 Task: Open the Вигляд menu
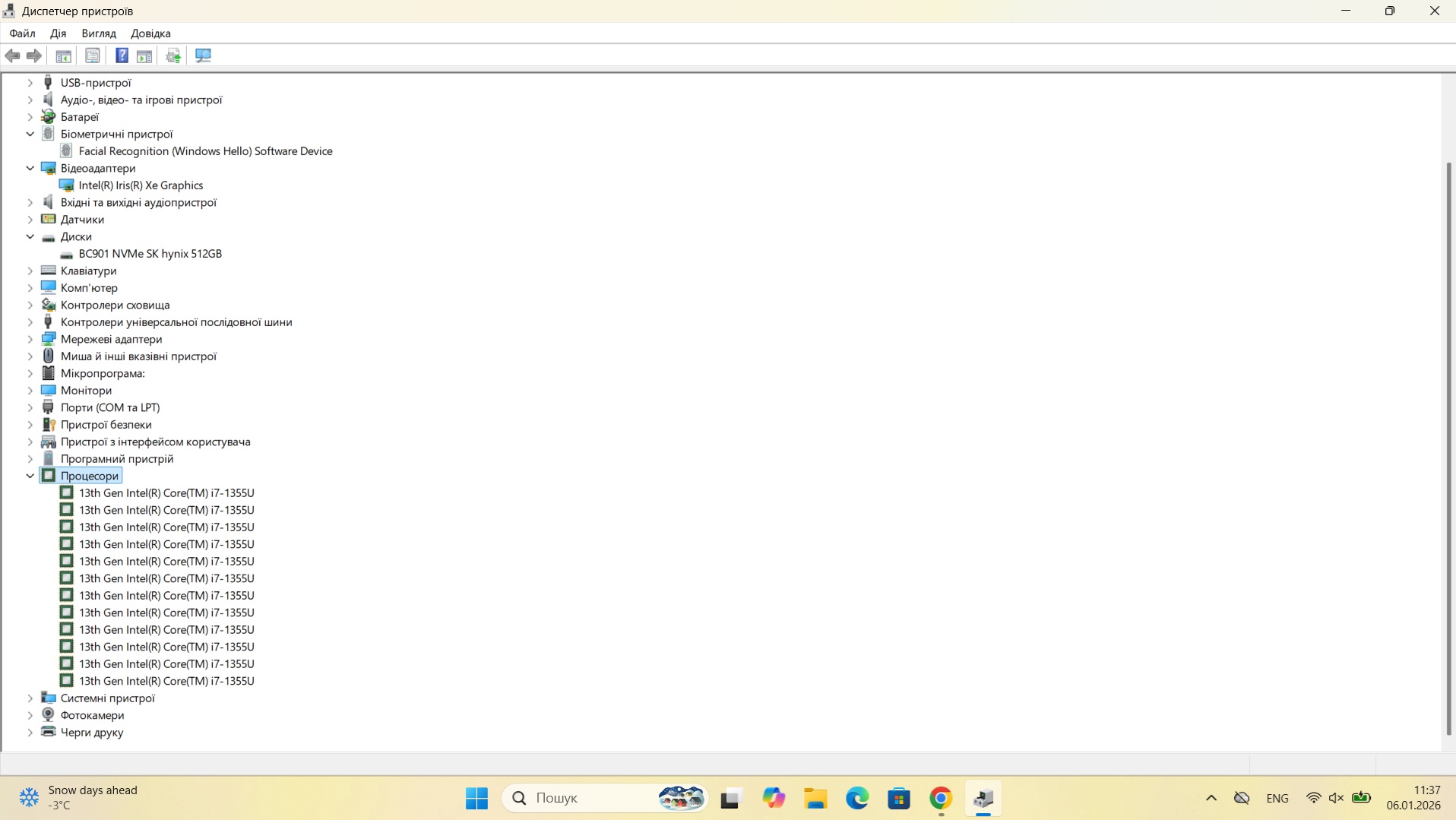coord(99,33)
